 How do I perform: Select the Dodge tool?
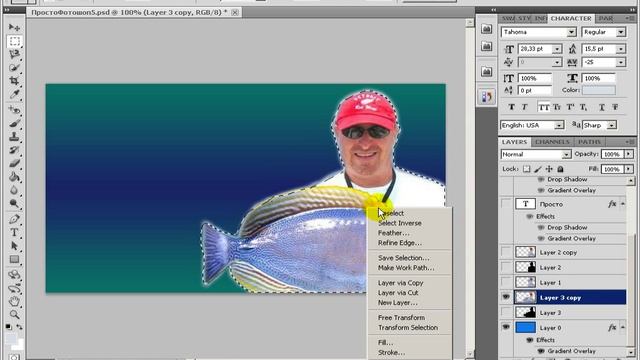(x=14, y=204)
